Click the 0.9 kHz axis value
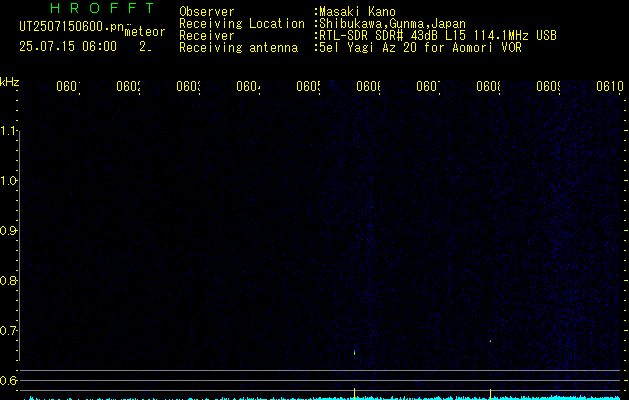The image size is (629, 400). click(9, 230)
